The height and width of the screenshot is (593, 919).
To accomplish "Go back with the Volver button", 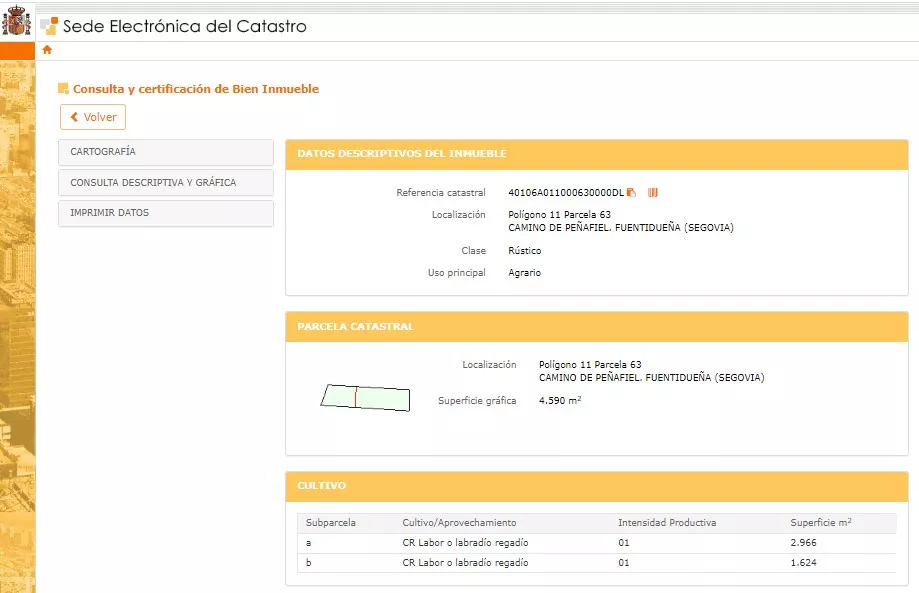I will tap(93, 117).
